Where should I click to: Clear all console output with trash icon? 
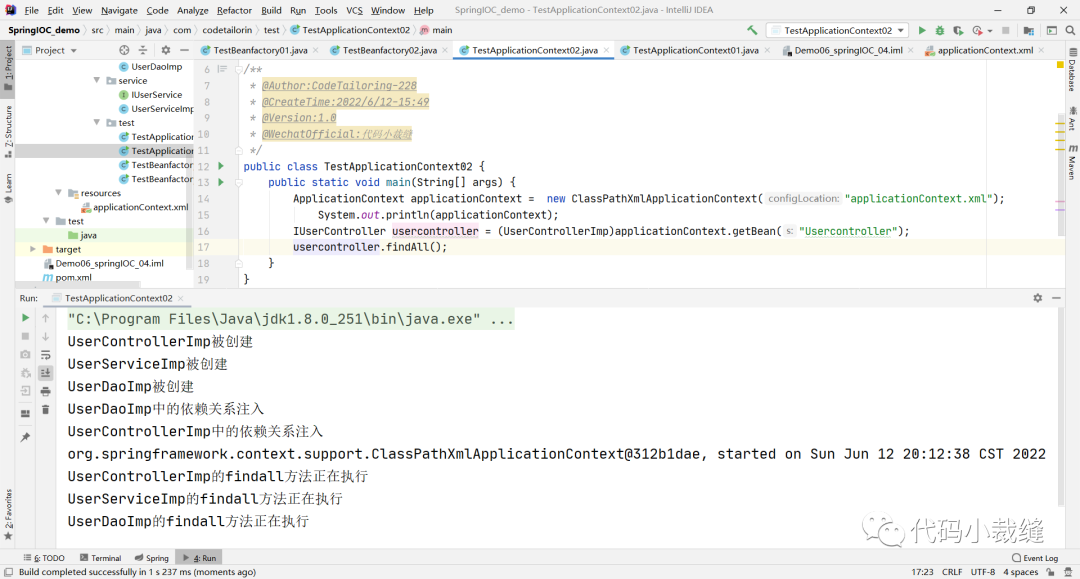(45, 410)
